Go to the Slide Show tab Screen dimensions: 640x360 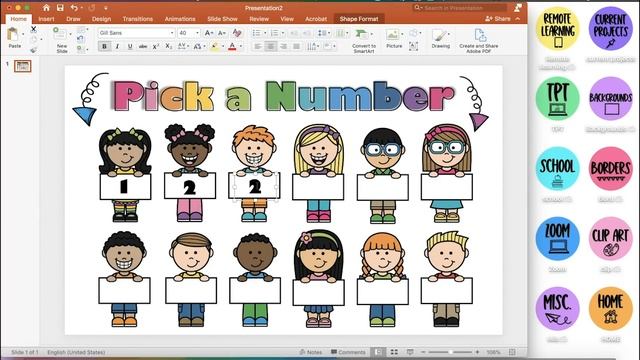coord(222,19)
